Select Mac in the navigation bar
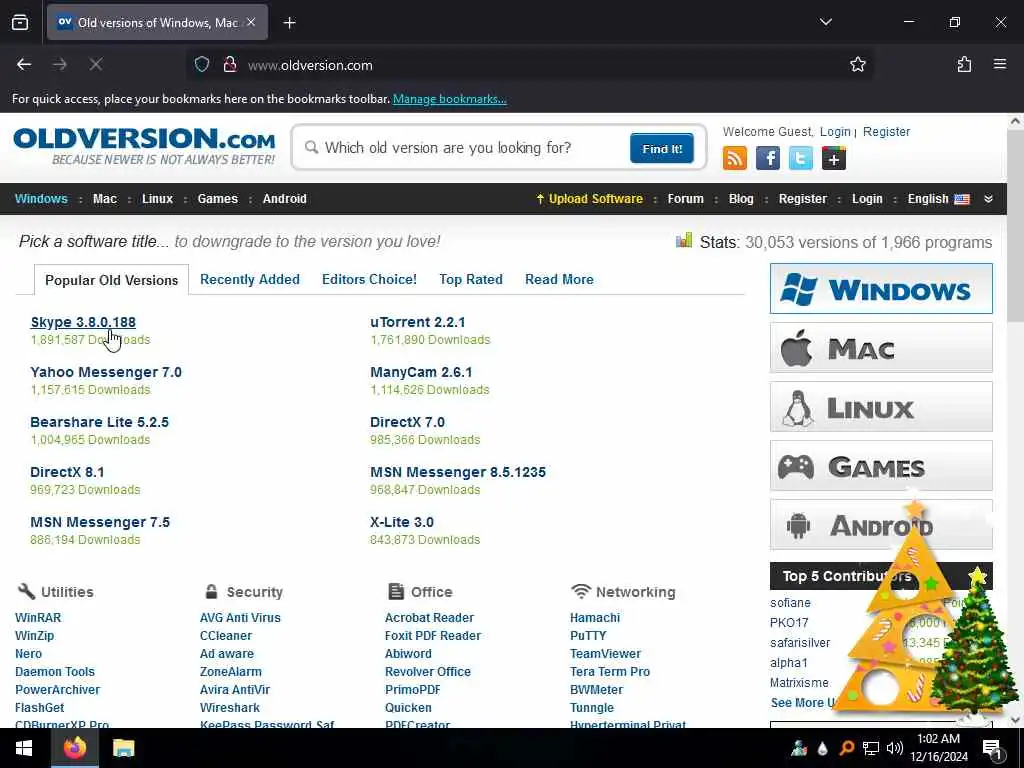Image resolution: width=1024 pixels, height=768 pixels. point(104,199)
